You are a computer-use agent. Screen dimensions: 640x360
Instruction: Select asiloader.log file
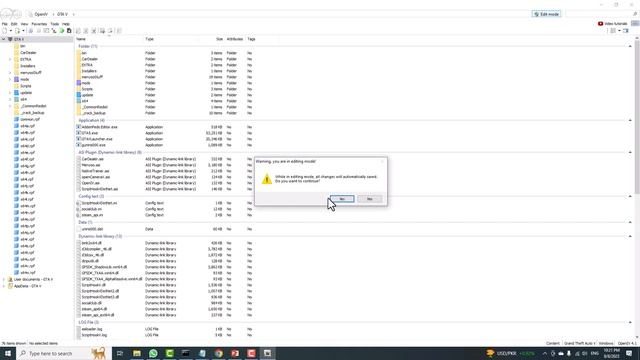92,329
